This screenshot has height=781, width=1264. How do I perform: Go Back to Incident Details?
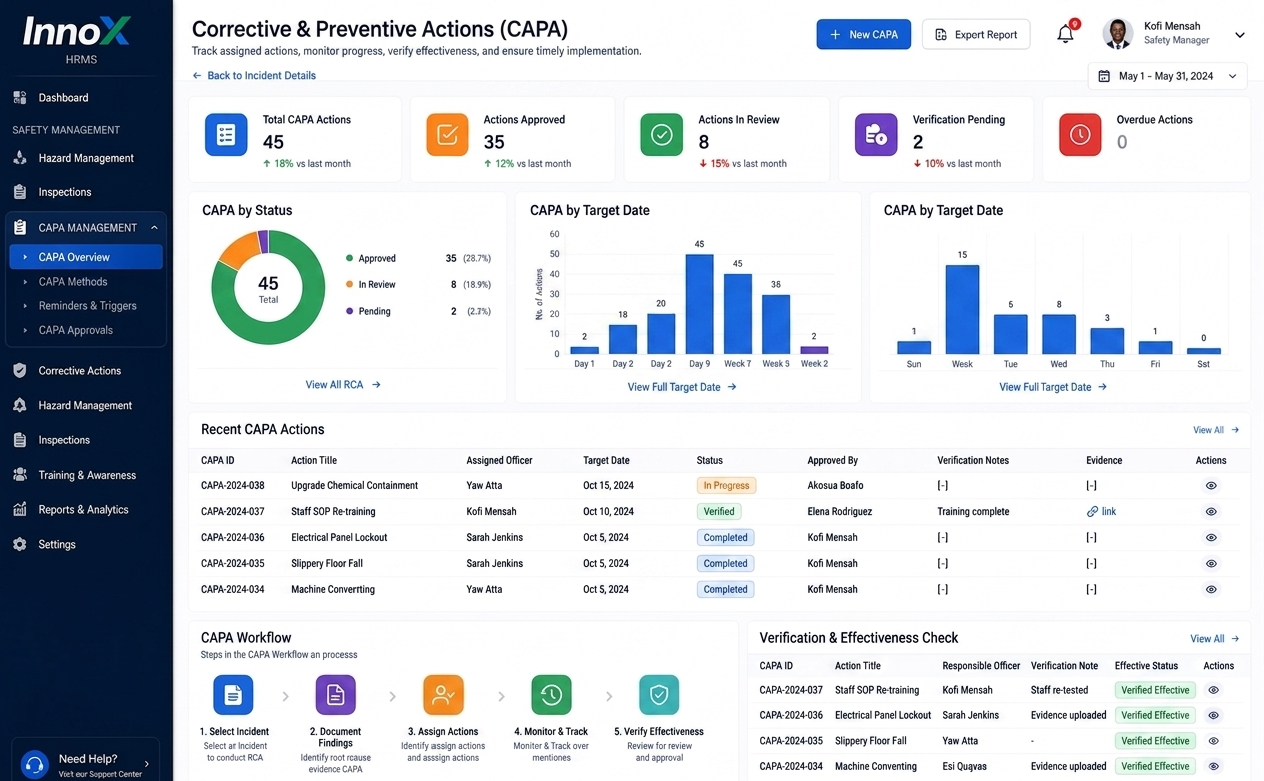[254, 75]
